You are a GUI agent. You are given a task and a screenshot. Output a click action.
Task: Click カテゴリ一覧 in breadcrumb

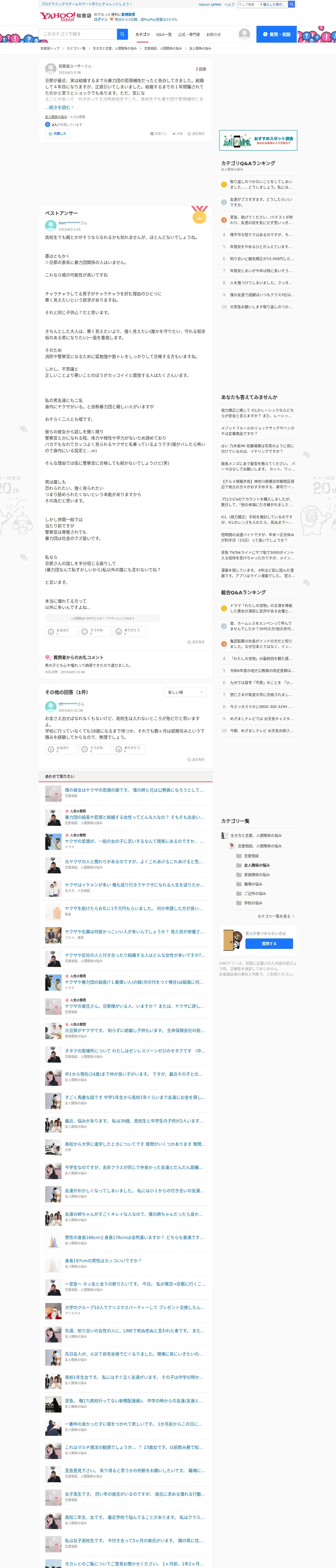[76, 48]
